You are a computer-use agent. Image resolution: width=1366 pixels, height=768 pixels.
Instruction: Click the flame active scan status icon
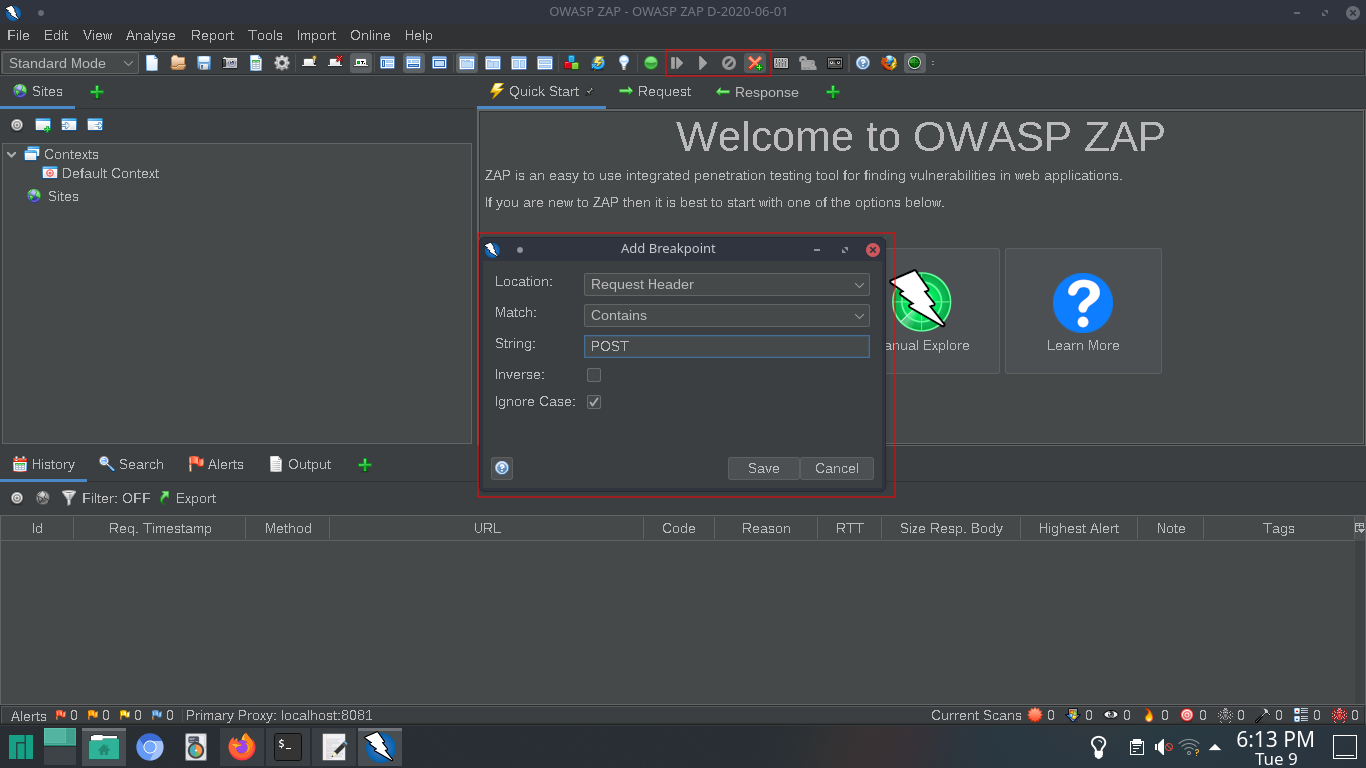(x=1149, y=715)
